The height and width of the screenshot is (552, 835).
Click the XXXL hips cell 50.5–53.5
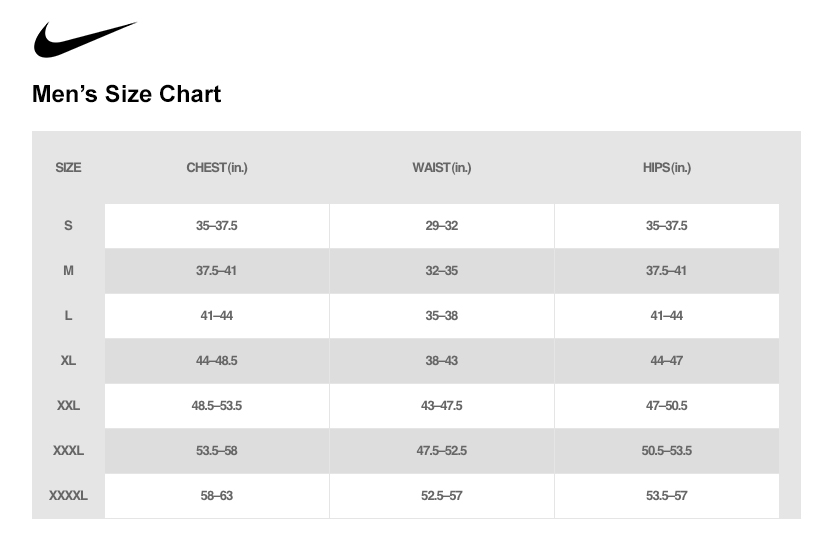click(667, 450)
